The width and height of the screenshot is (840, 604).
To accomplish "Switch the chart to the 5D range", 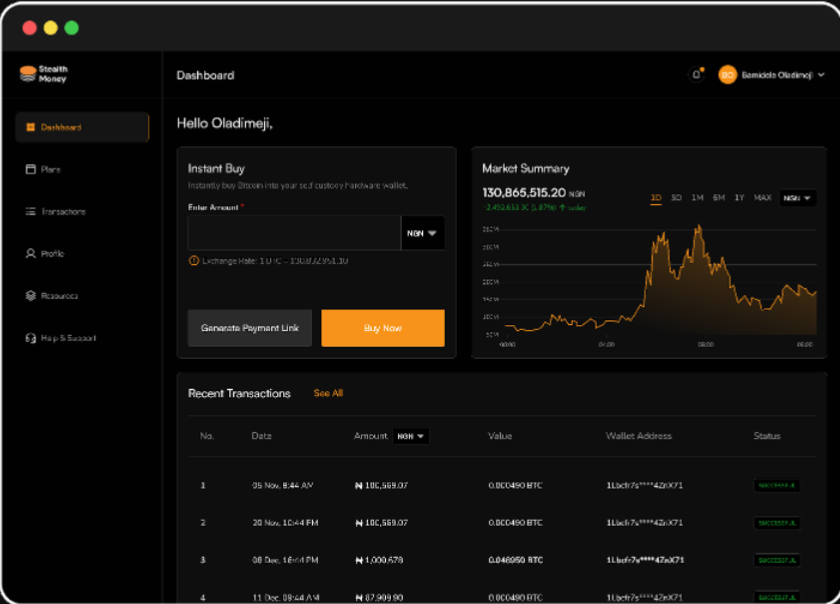I will pyautogui.click(x=676, y=198).
